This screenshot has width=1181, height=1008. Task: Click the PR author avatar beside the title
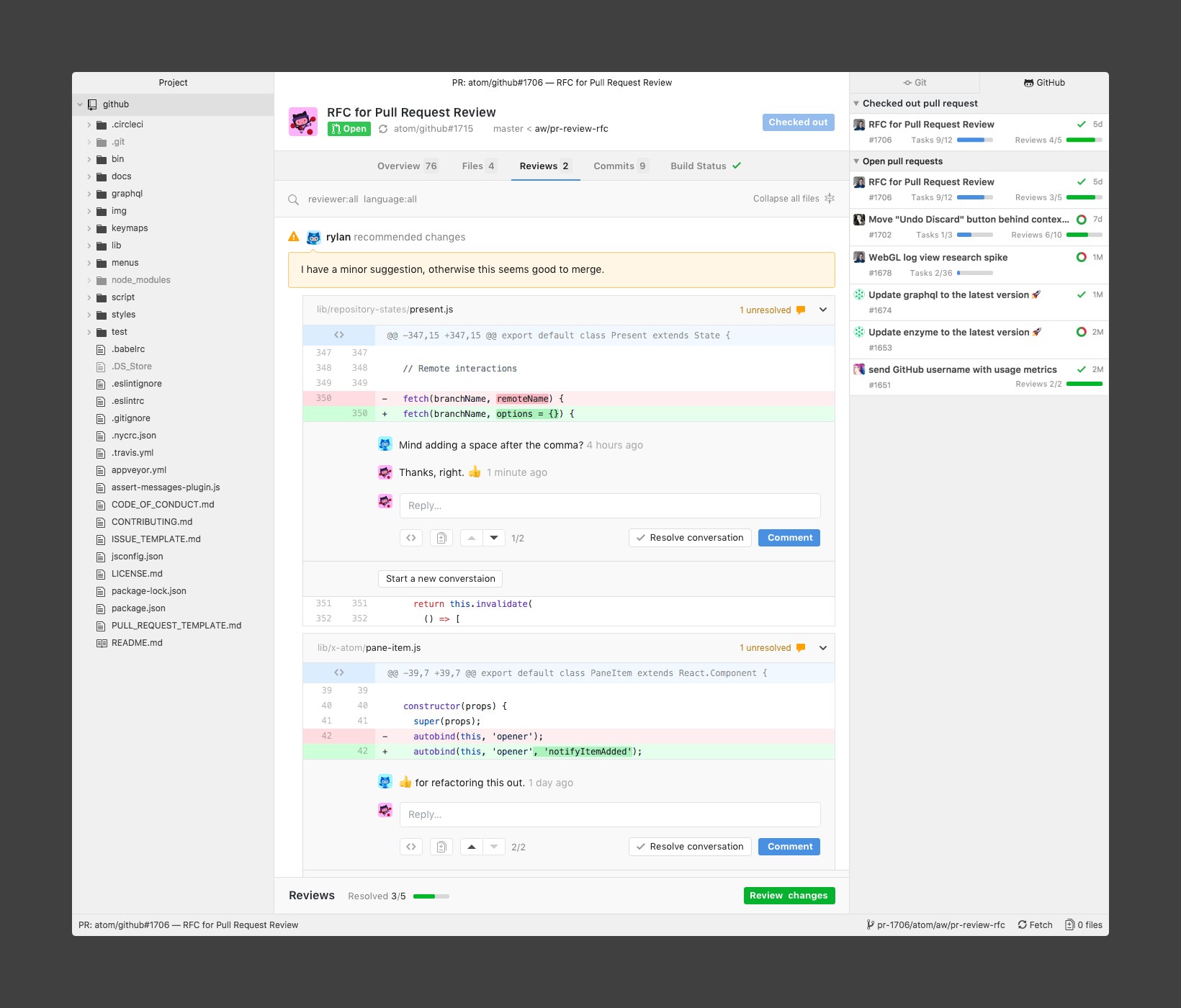(303, 122)
